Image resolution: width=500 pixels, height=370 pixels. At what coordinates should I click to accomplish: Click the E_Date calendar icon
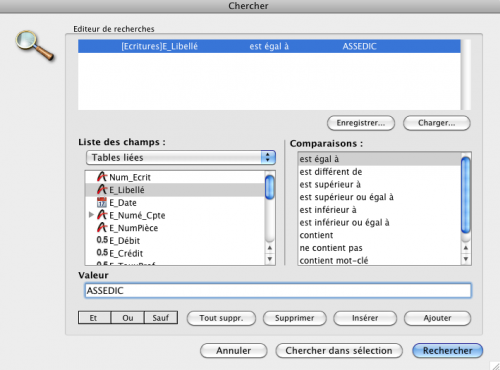[x=102, y=202]
